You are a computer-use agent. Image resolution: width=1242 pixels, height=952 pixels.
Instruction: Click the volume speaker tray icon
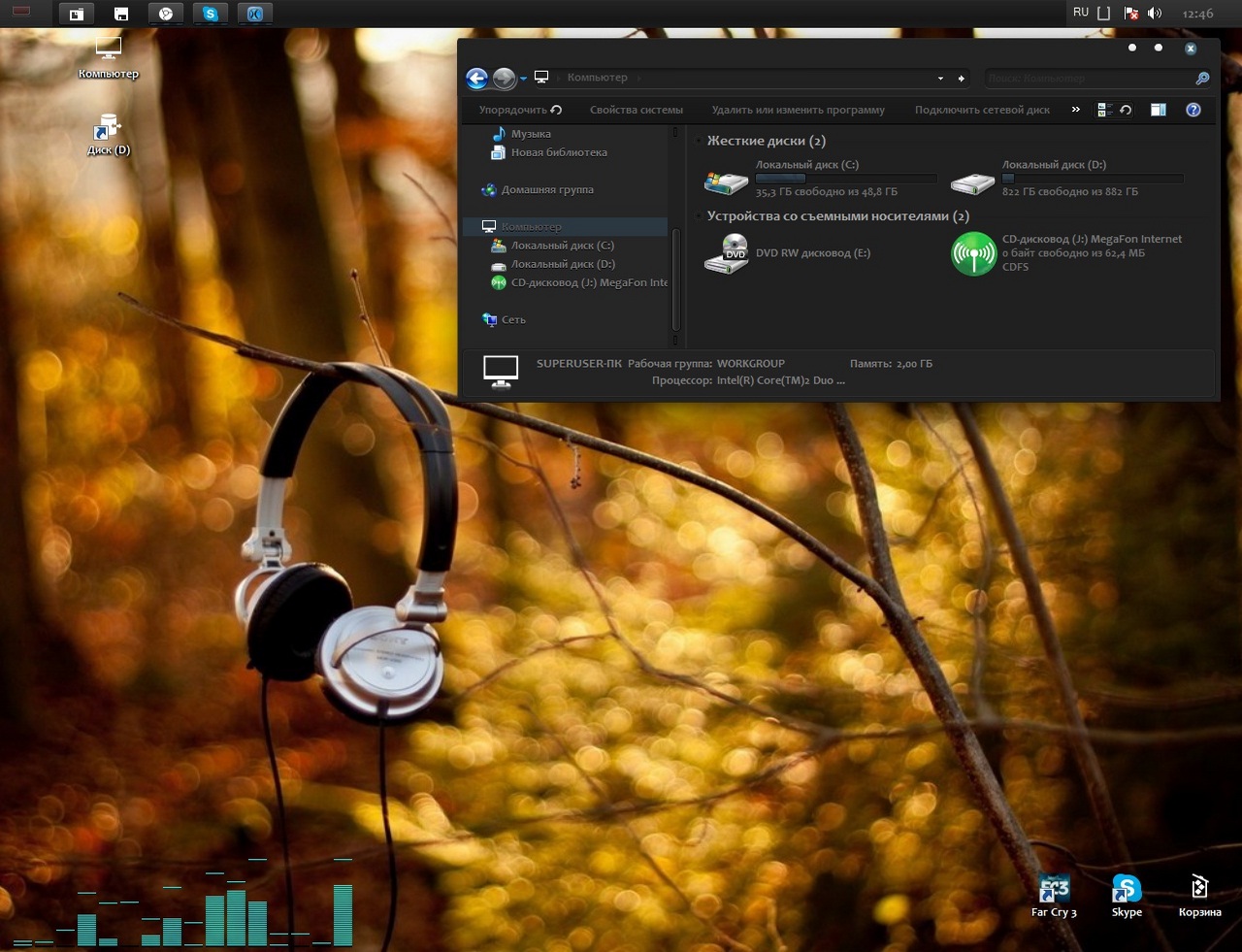point(1155,14)
